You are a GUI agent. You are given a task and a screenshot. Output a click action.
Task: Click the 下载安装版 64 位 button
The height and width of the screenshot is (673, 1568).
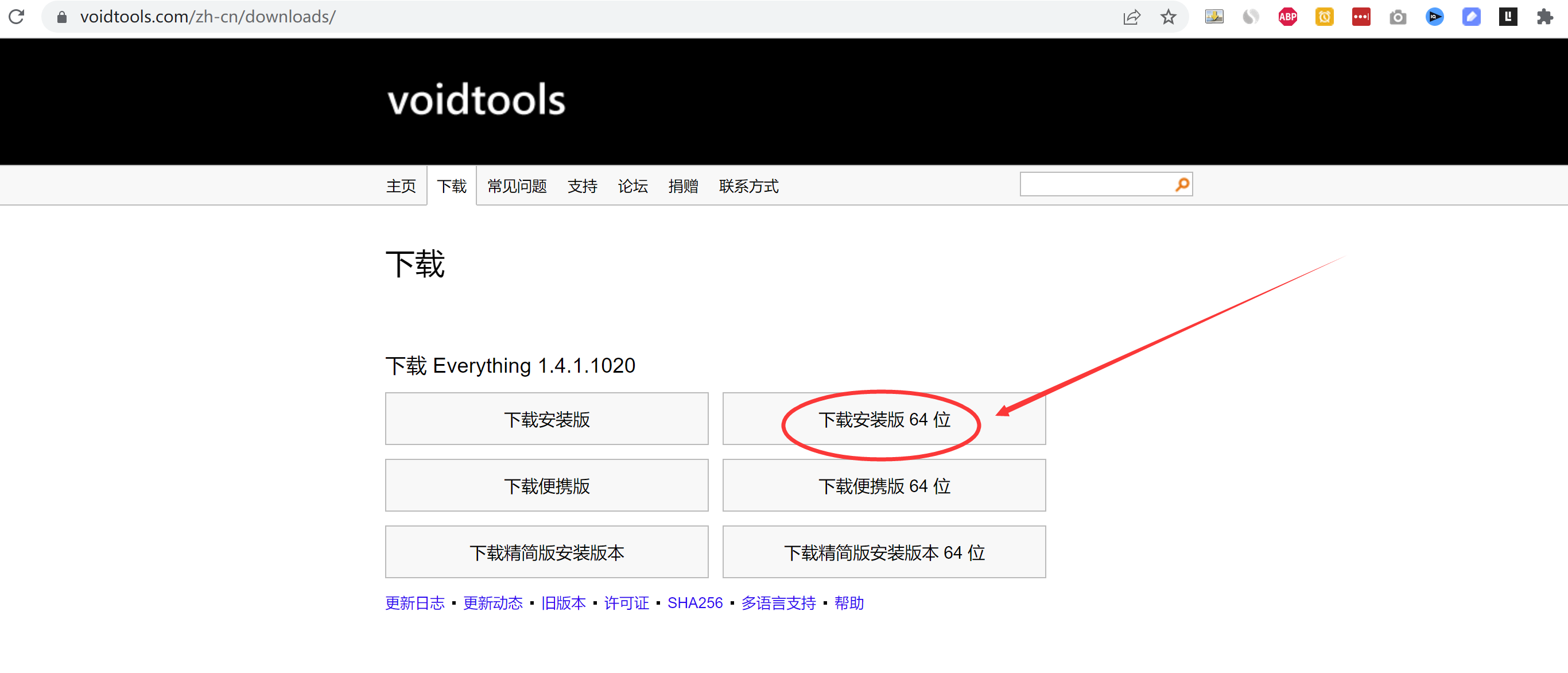pos(884,419)
